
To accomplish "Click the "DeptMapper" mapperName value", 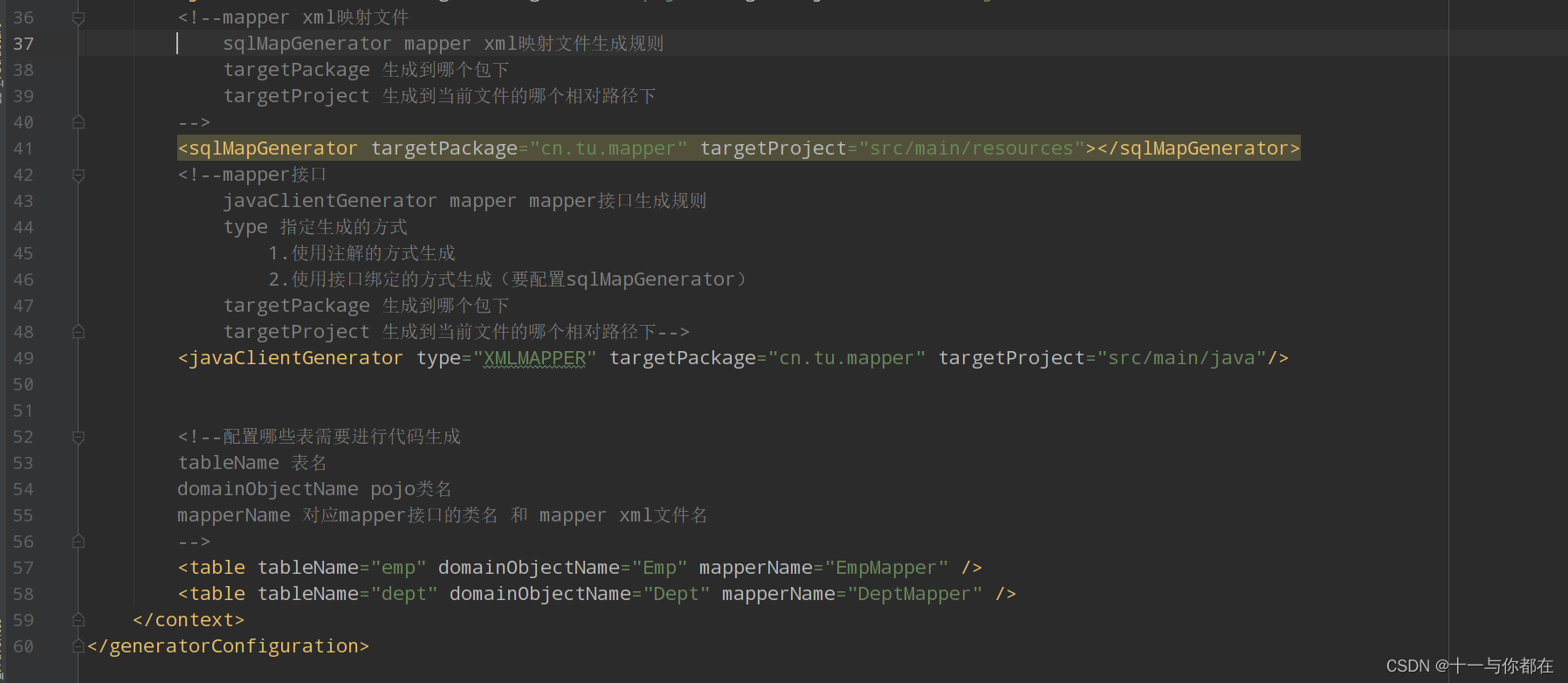I will click(915, 594).
